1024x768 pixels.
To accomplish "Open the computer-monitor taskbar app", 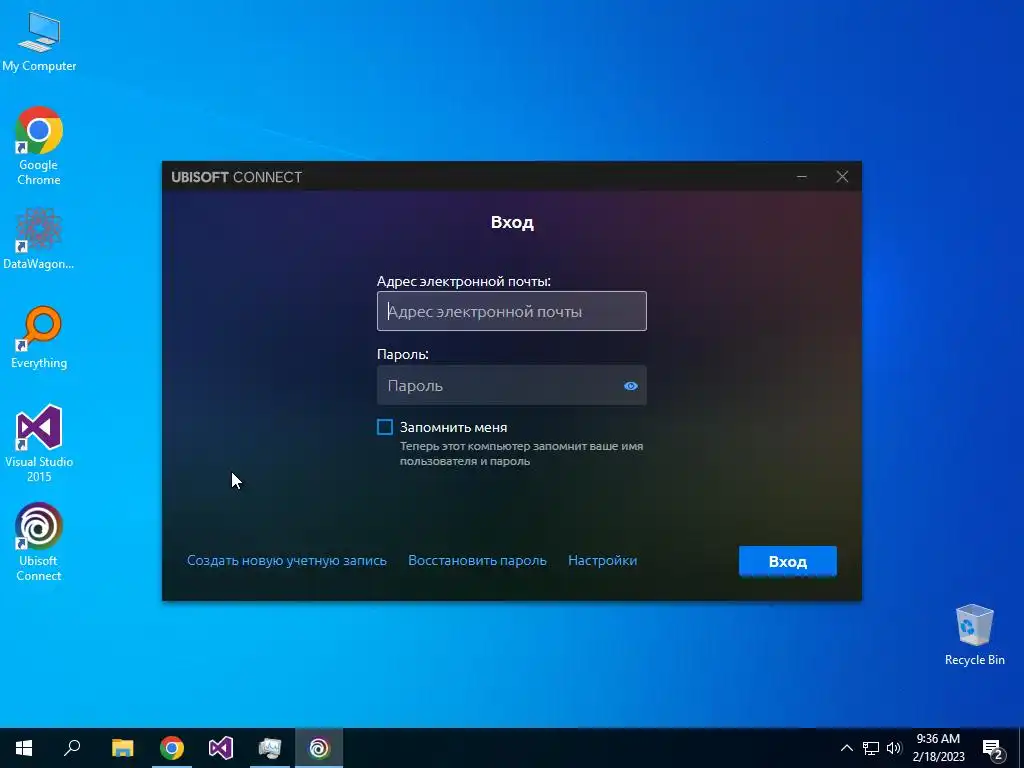I will pos(270,748).
